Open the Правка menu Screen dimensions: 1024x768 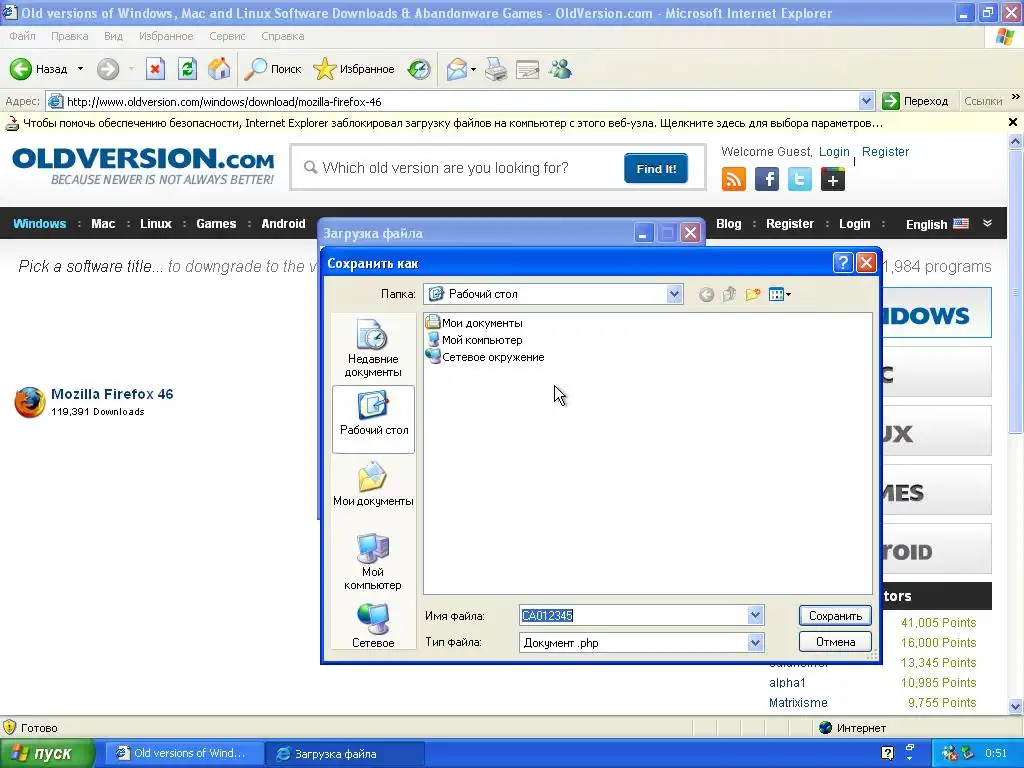[70, 36]
